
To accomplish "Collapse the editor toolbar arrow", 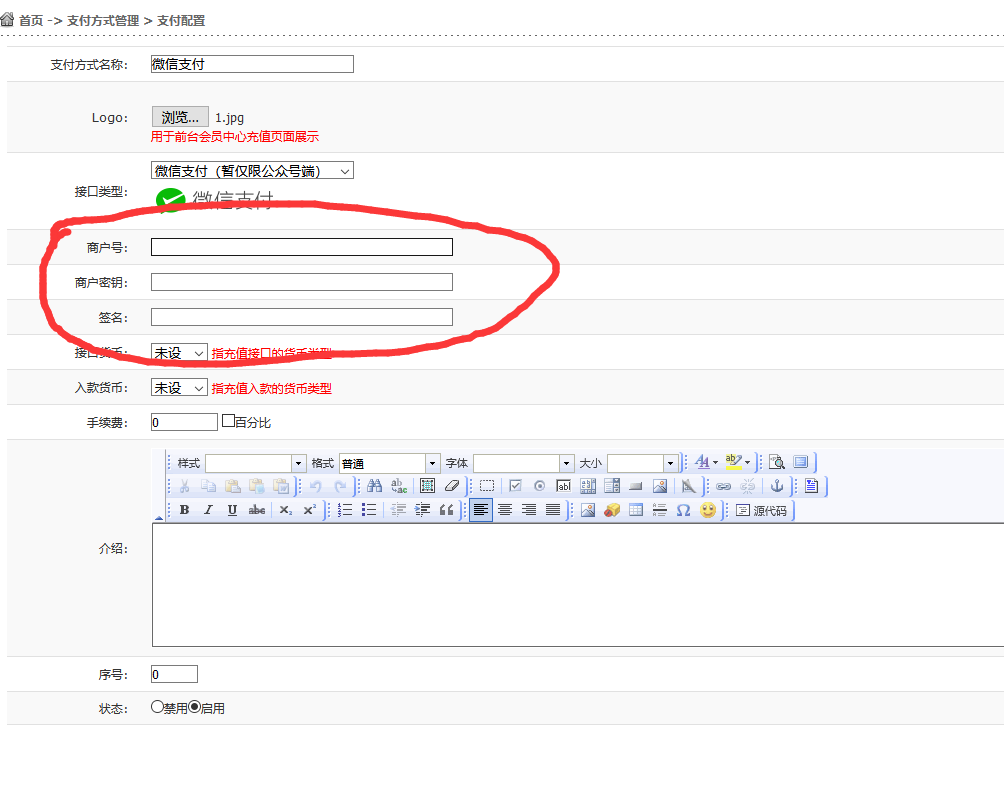I will coord(159,517).
